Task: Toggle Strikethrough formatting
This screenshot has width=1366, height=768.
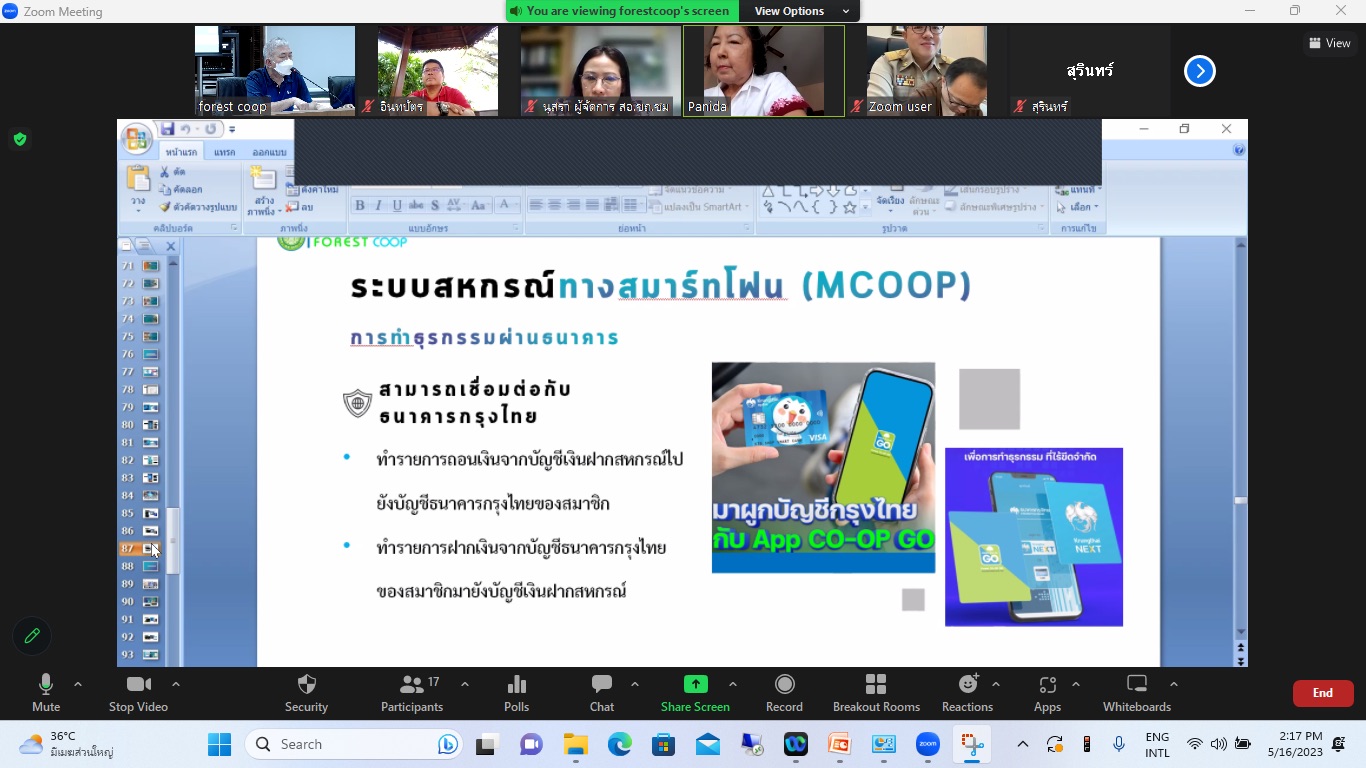Action: [416, 205]
